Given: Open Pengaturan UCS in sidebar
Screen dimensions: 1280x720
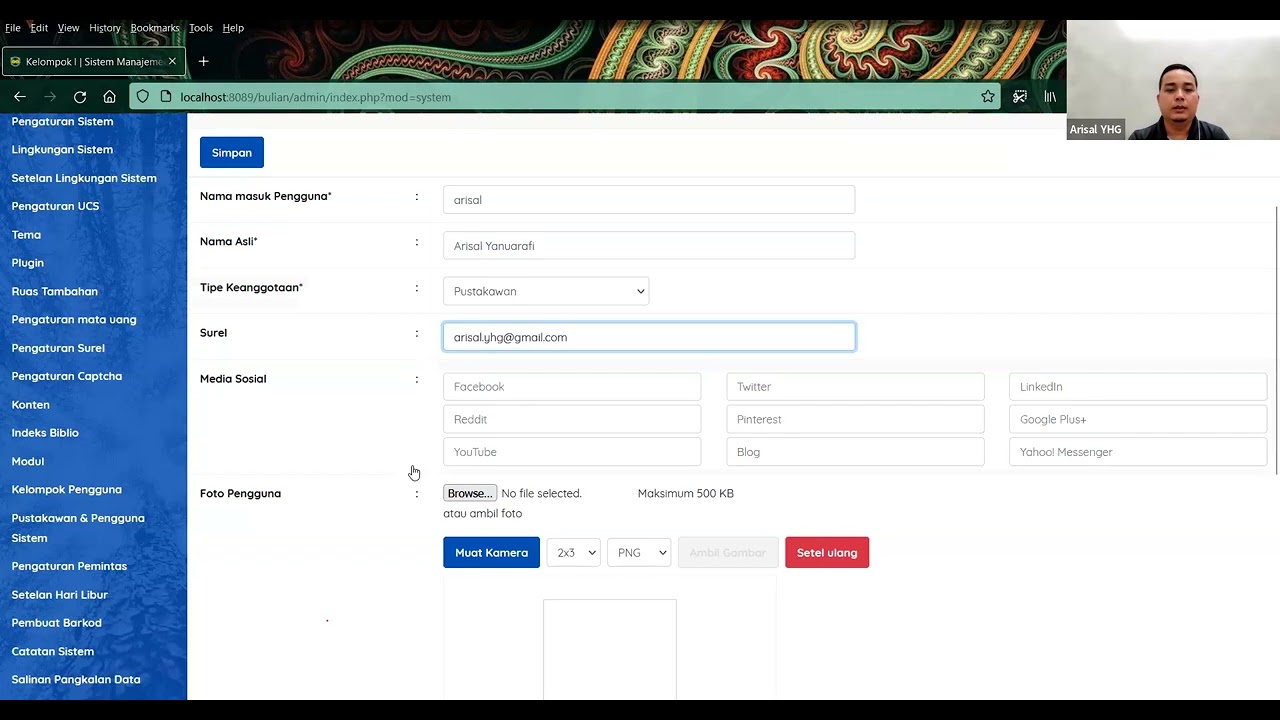Looking at the screenshot, I should tap(55, 206).
